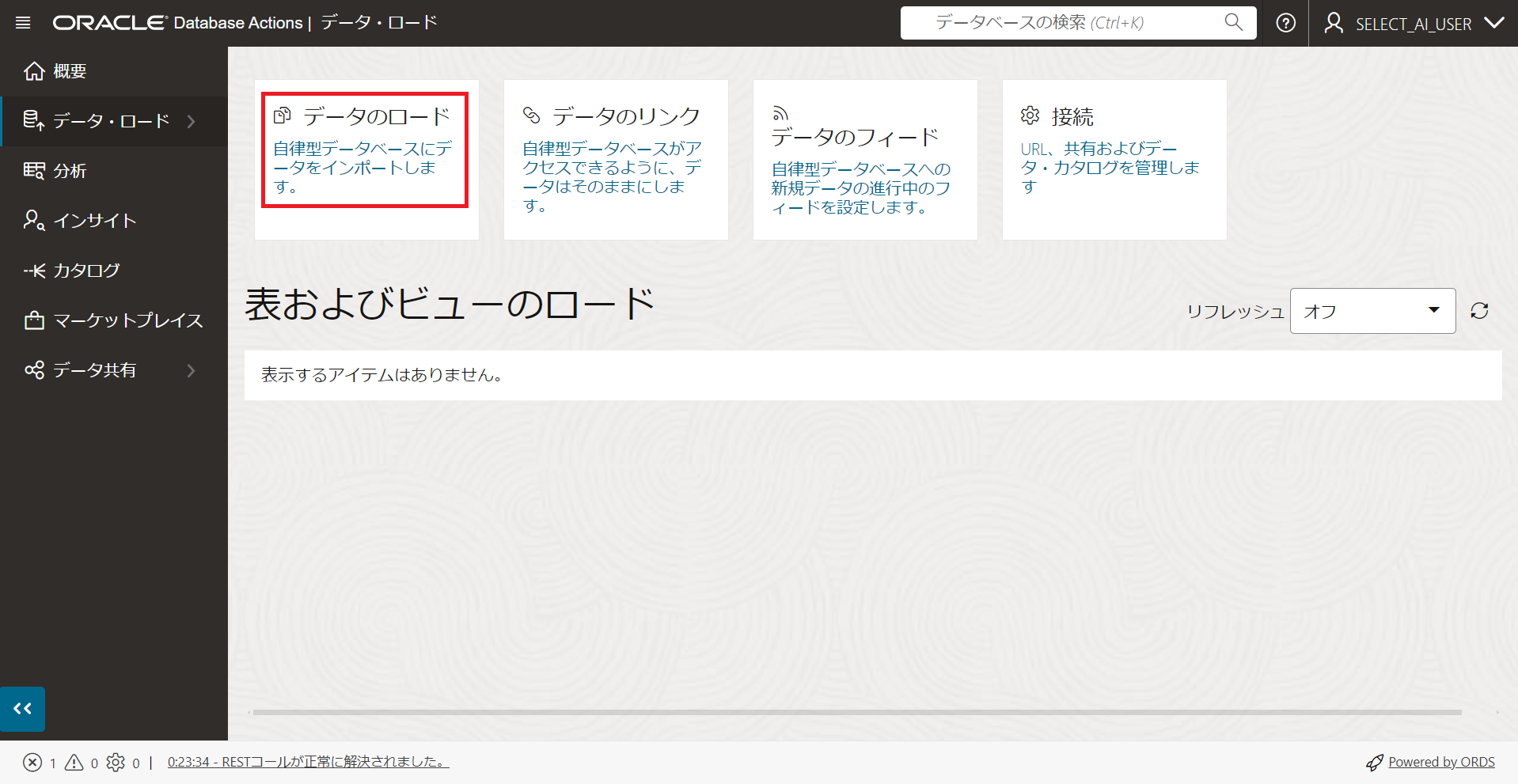The image size is (1518, 784).
Task: Open the データのリンク card
Action: [x=615, y=158]
